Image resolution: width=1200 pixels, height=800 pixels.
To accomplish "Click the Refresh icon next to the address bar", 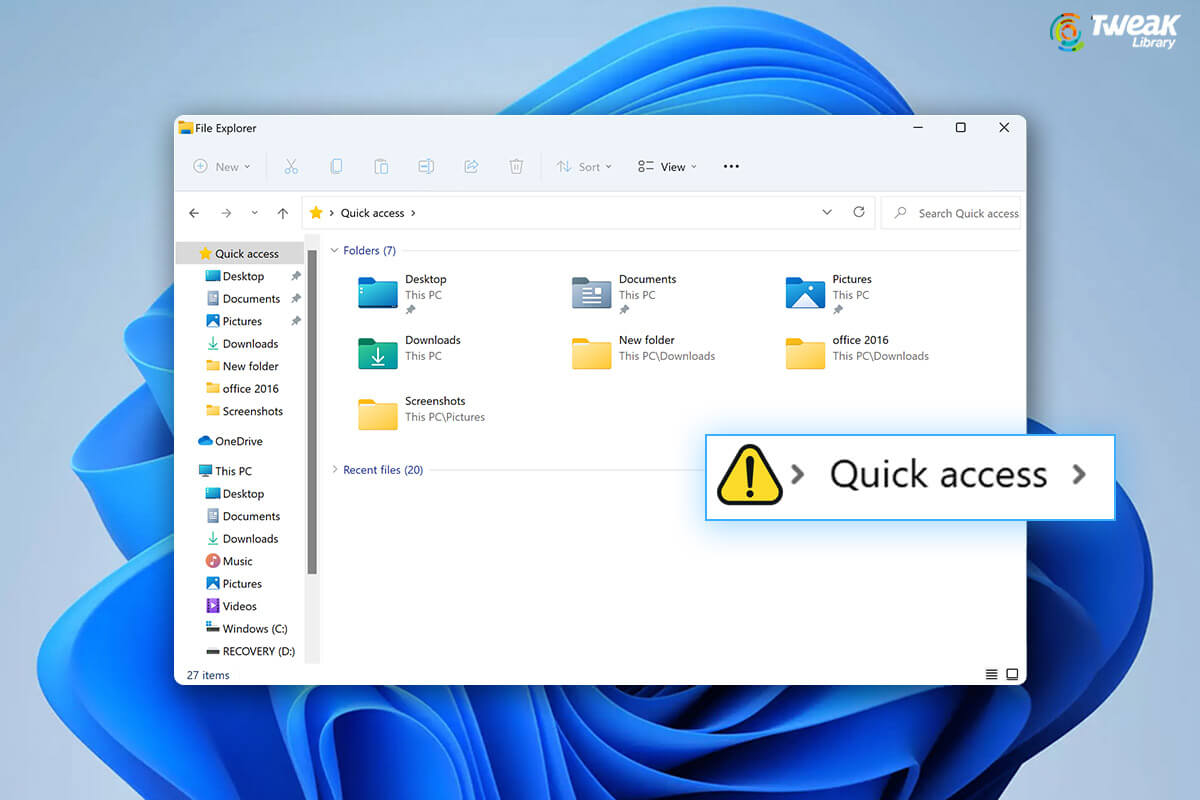I will click(859, 212).
